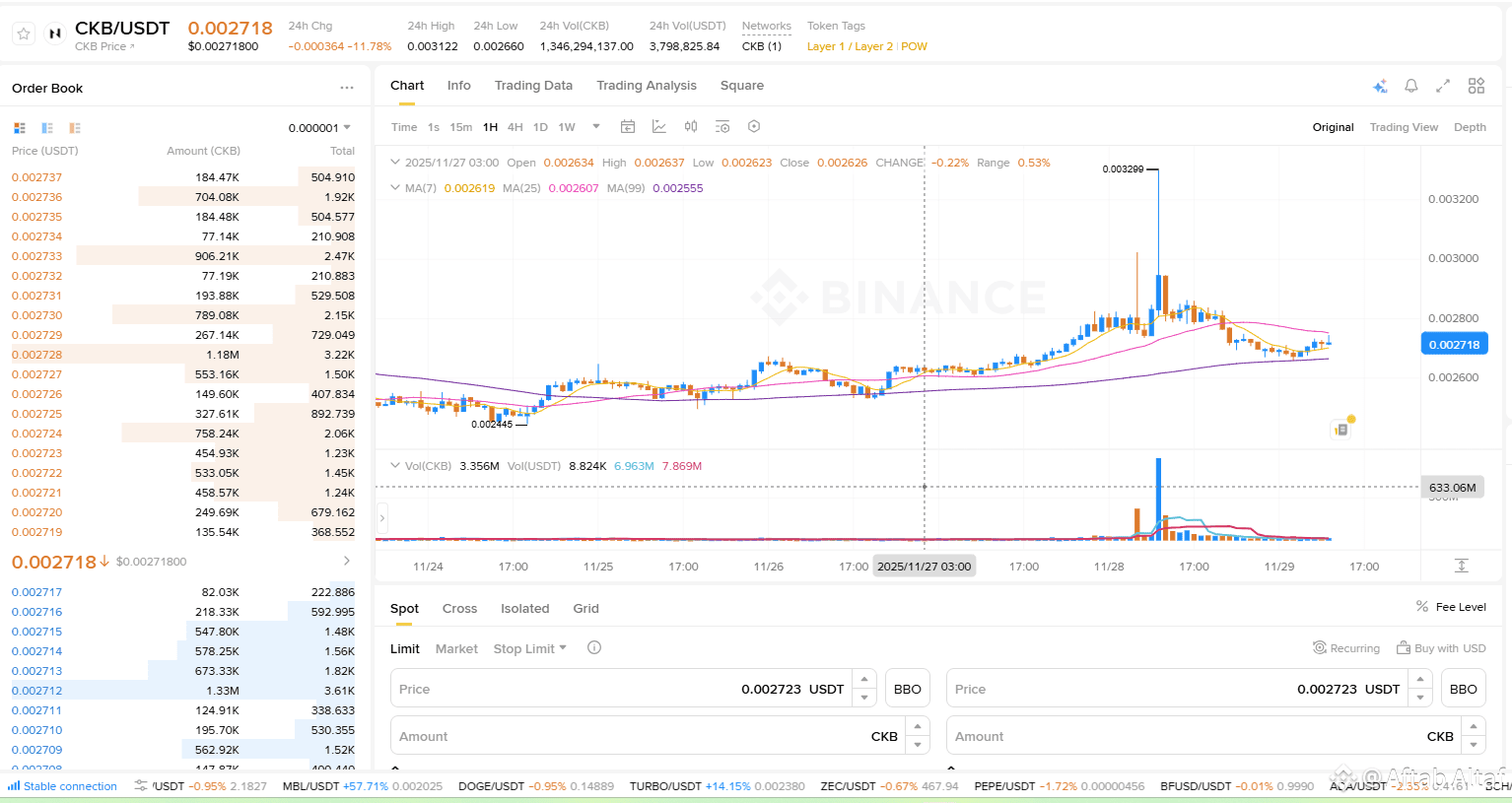Switch chart to Depth view

[1470, 127]
